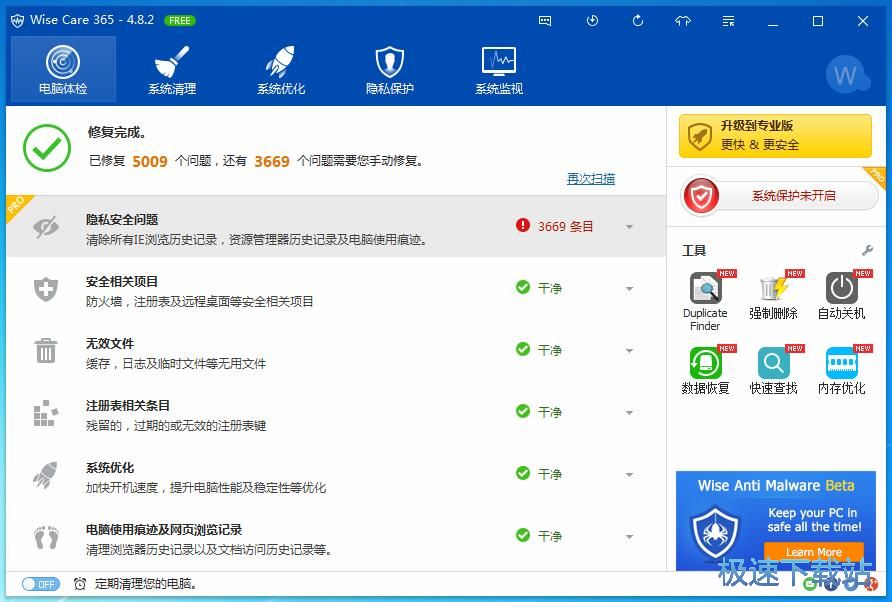Image resolution: width=892 pixels, height=602 pixels.
Task: Select the 无效文件 row title
Action: coord(110,344)
